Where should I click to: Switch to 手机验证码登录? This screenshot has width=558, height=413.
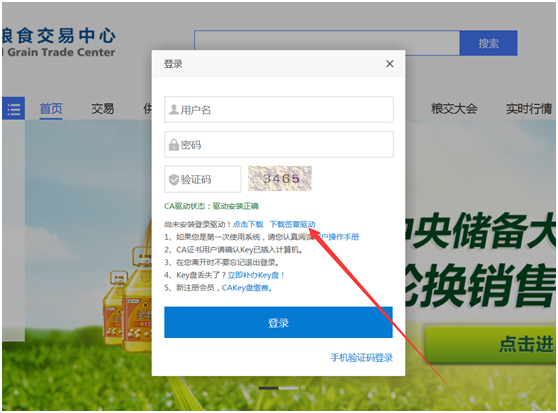coord(362,358)
